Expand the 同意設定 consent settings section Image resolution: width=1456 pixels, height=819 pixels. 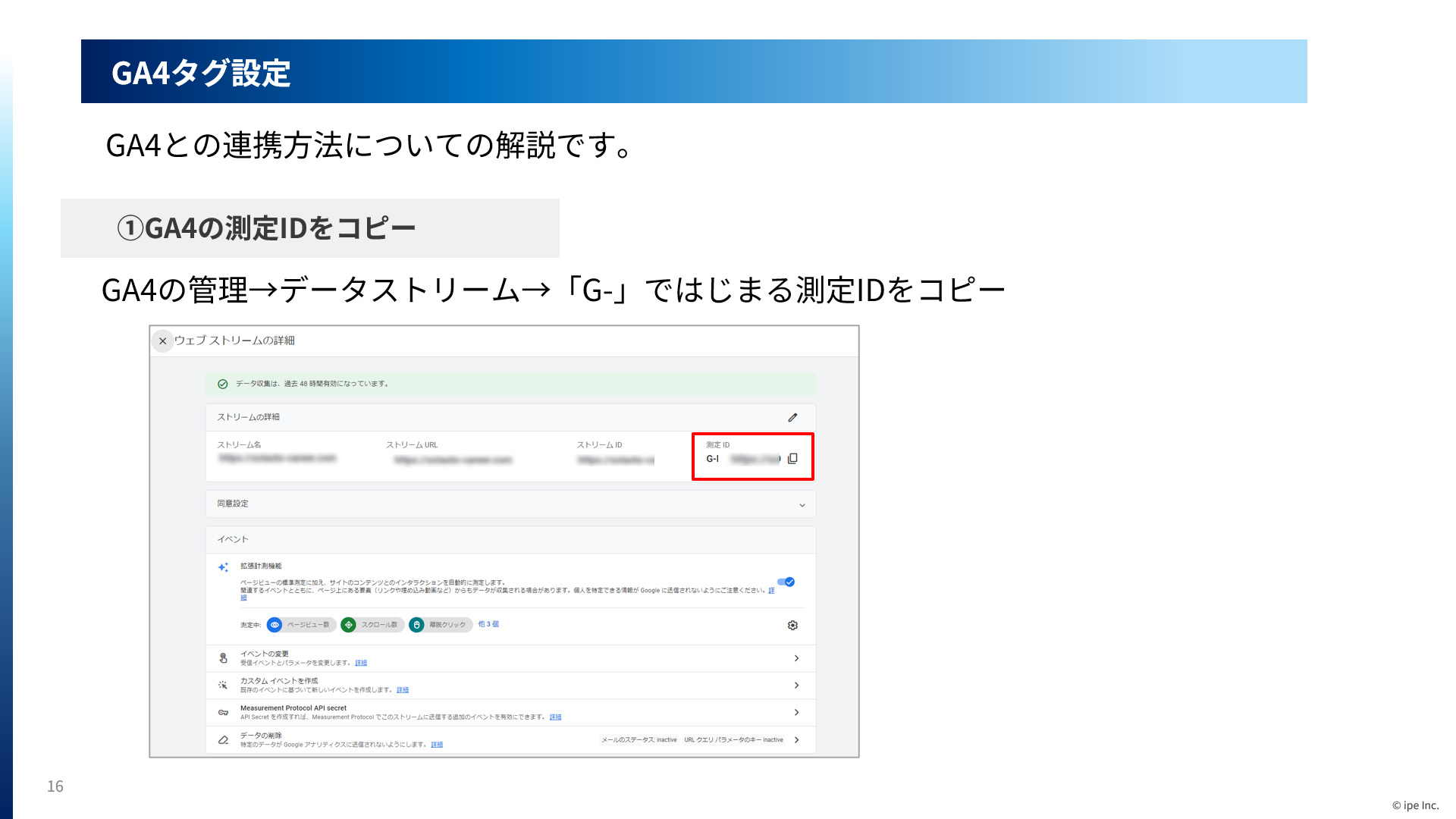(802, 505)
